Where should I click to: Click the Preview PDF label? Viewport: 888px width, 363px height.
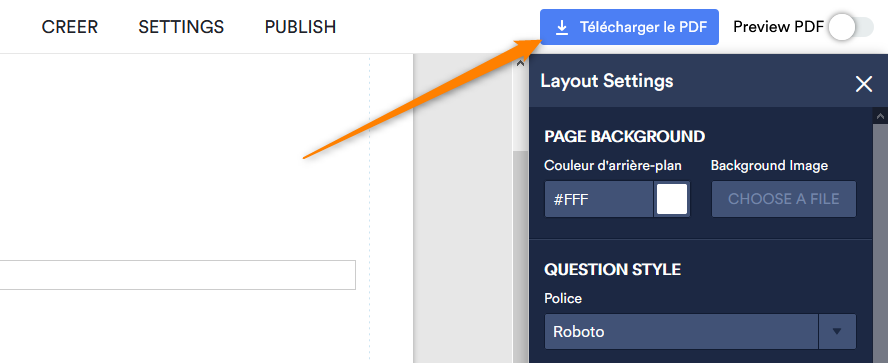[x=778, y=27]
